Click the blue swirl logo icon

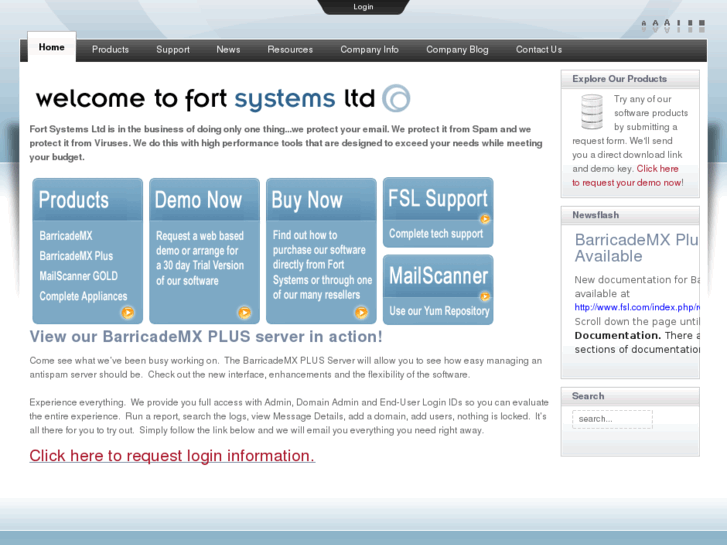click(396, 98)
